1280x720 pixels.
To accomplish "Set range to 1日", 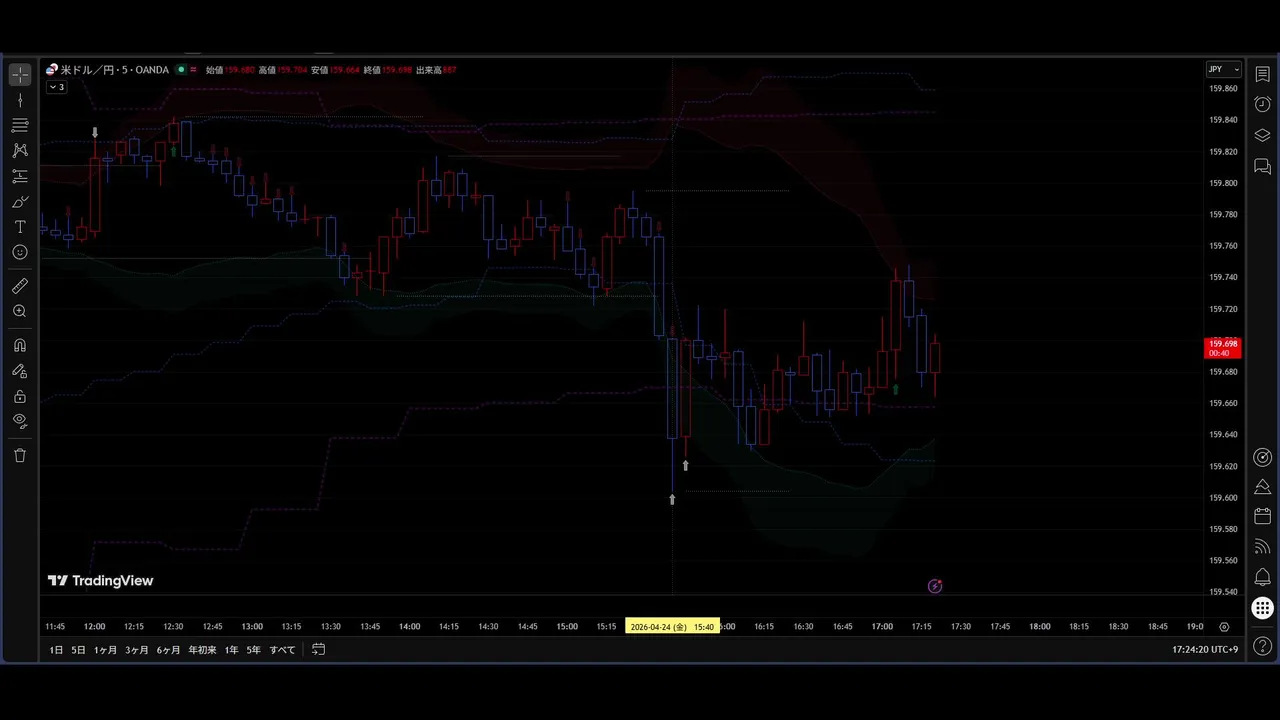I will click(56, 650).
